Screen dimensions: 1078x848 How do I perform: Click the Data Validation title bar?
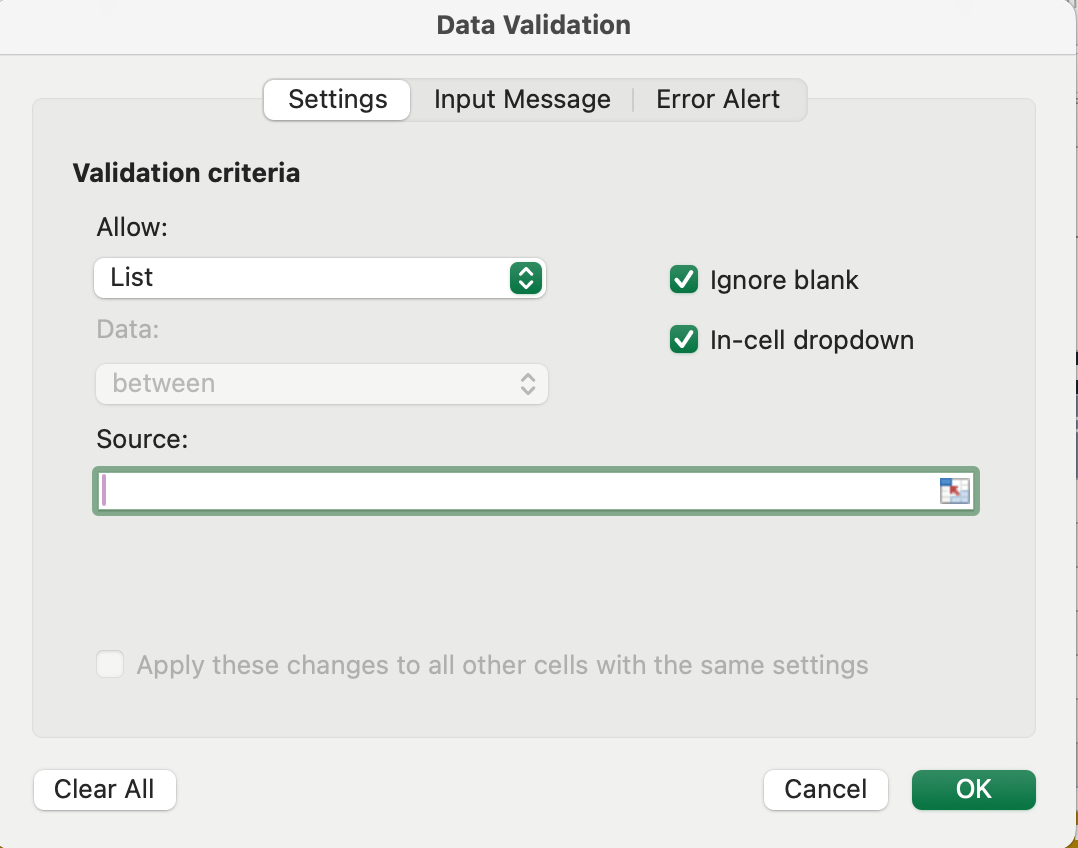[x=534, y=25]
